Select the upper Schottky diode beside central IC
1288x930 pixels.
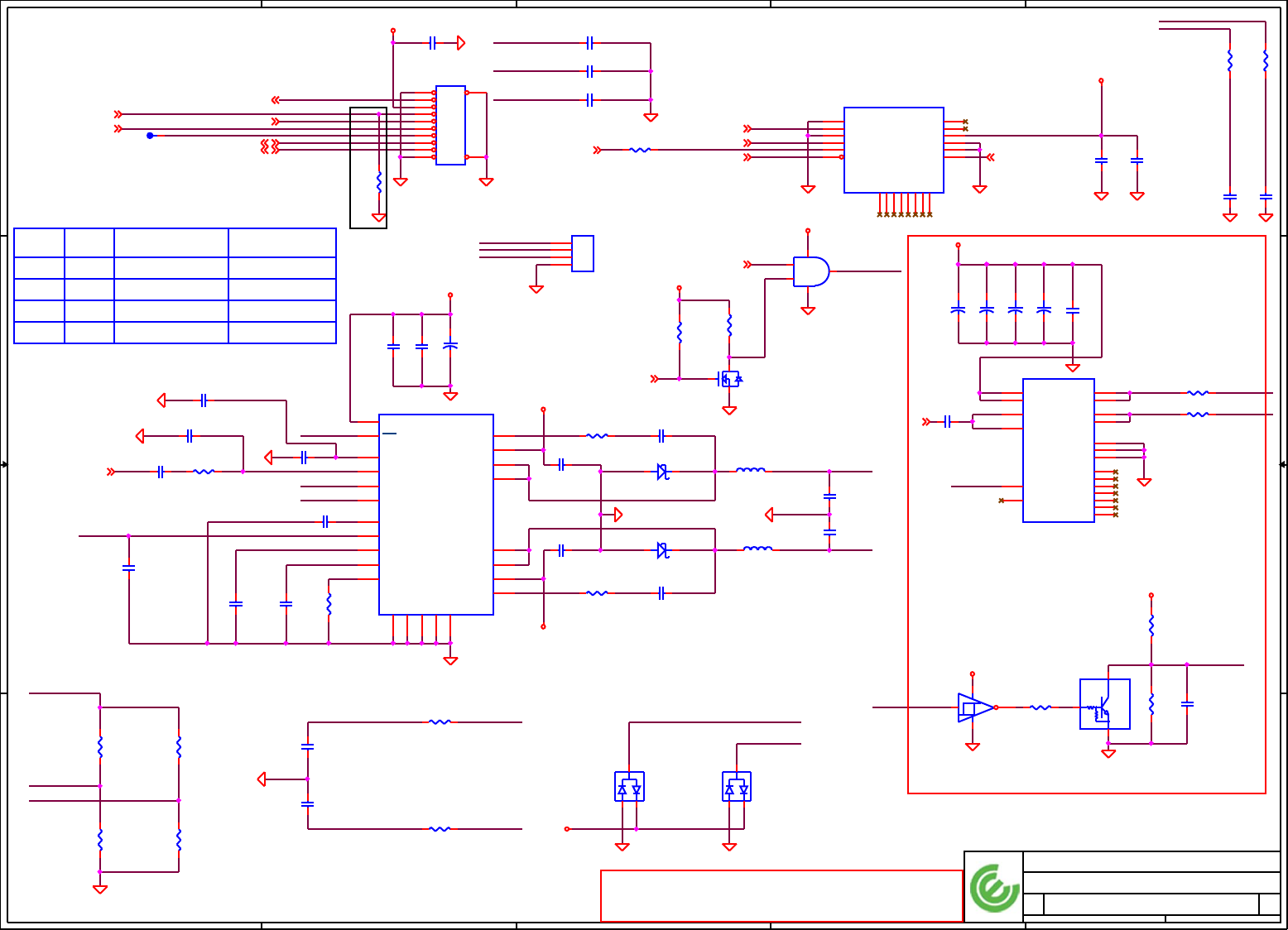pos(662,472)
